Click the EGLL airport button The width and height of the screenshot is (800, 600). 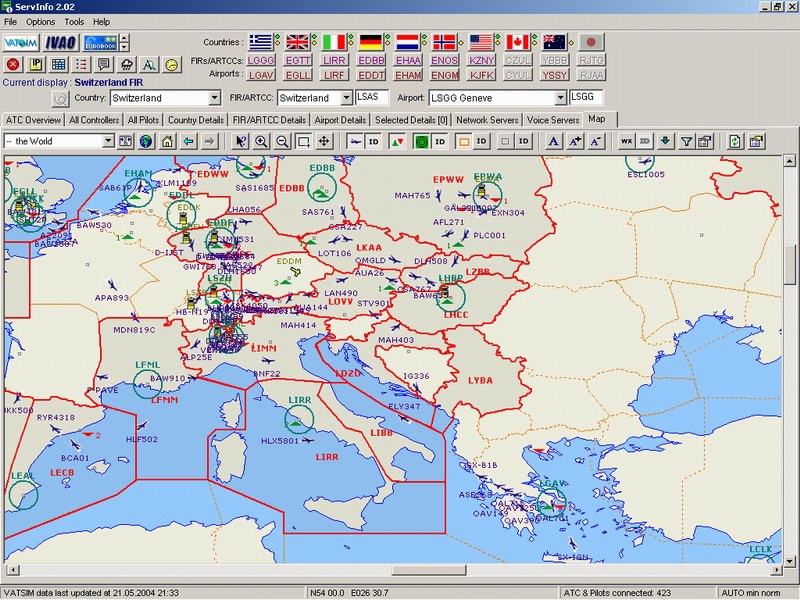(x=297, y=75)
